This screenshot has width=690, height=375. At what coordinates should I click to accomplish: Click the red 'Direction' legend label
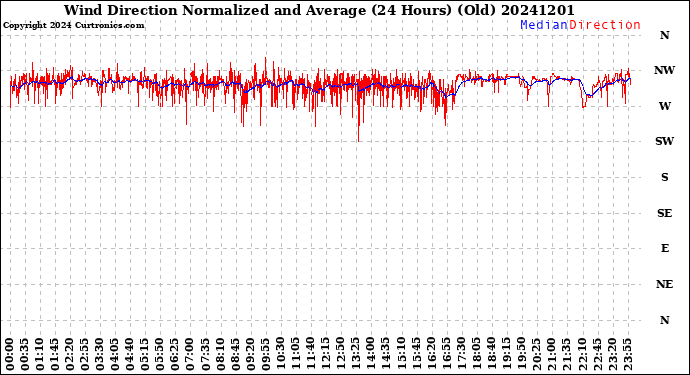pyautogui.click(x=605, y=25)
